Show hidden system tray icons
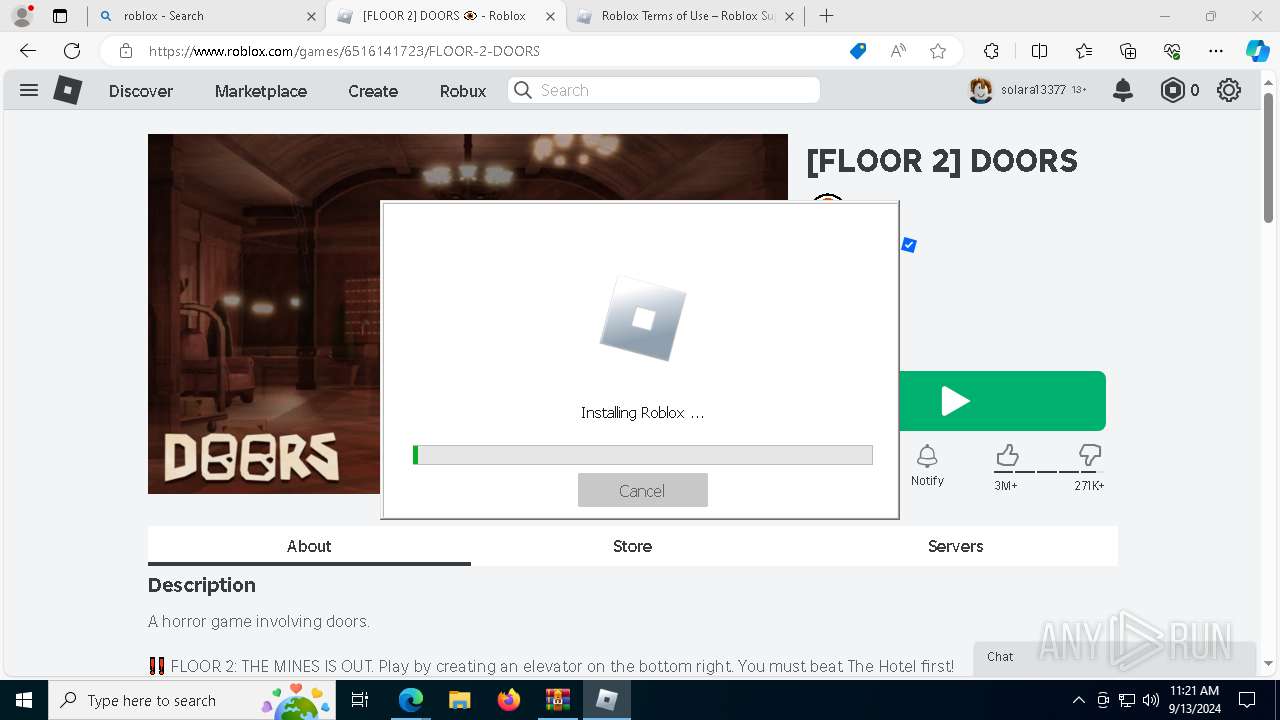The image size is (1280, 720). (1078, 700)
